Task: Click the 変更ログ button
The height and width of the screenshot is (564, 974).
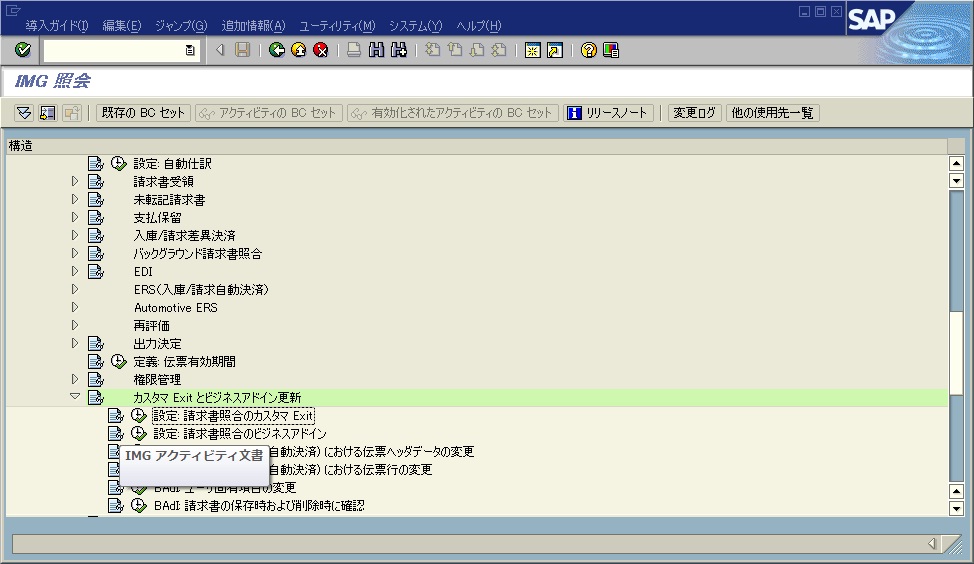Action: [694, 113]
